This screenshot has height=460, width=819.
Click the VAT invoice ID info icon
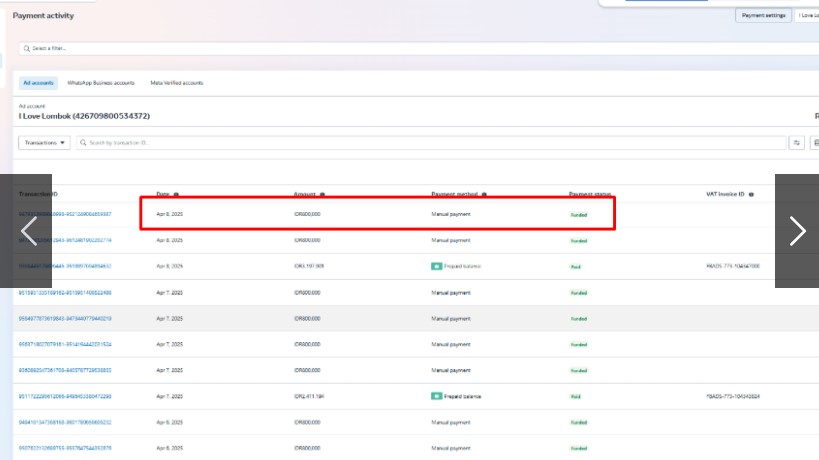[x=751, y=194]
